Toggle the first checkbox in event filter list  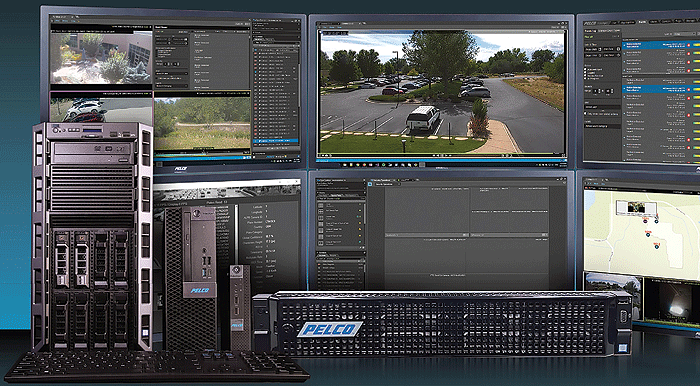coord(586,69)
